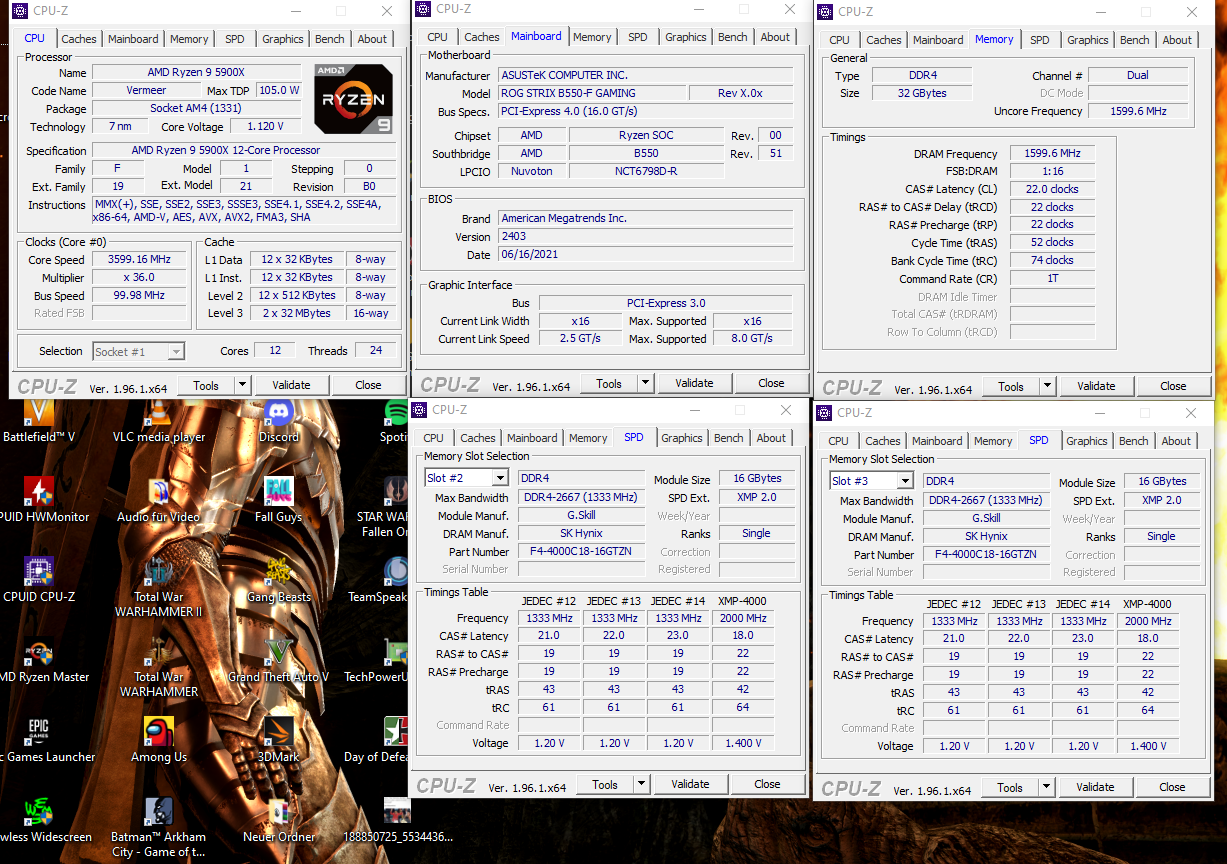1227x864 pixels.
Task: Select the BIOS version 2403 field
Action: click(645, 237)
